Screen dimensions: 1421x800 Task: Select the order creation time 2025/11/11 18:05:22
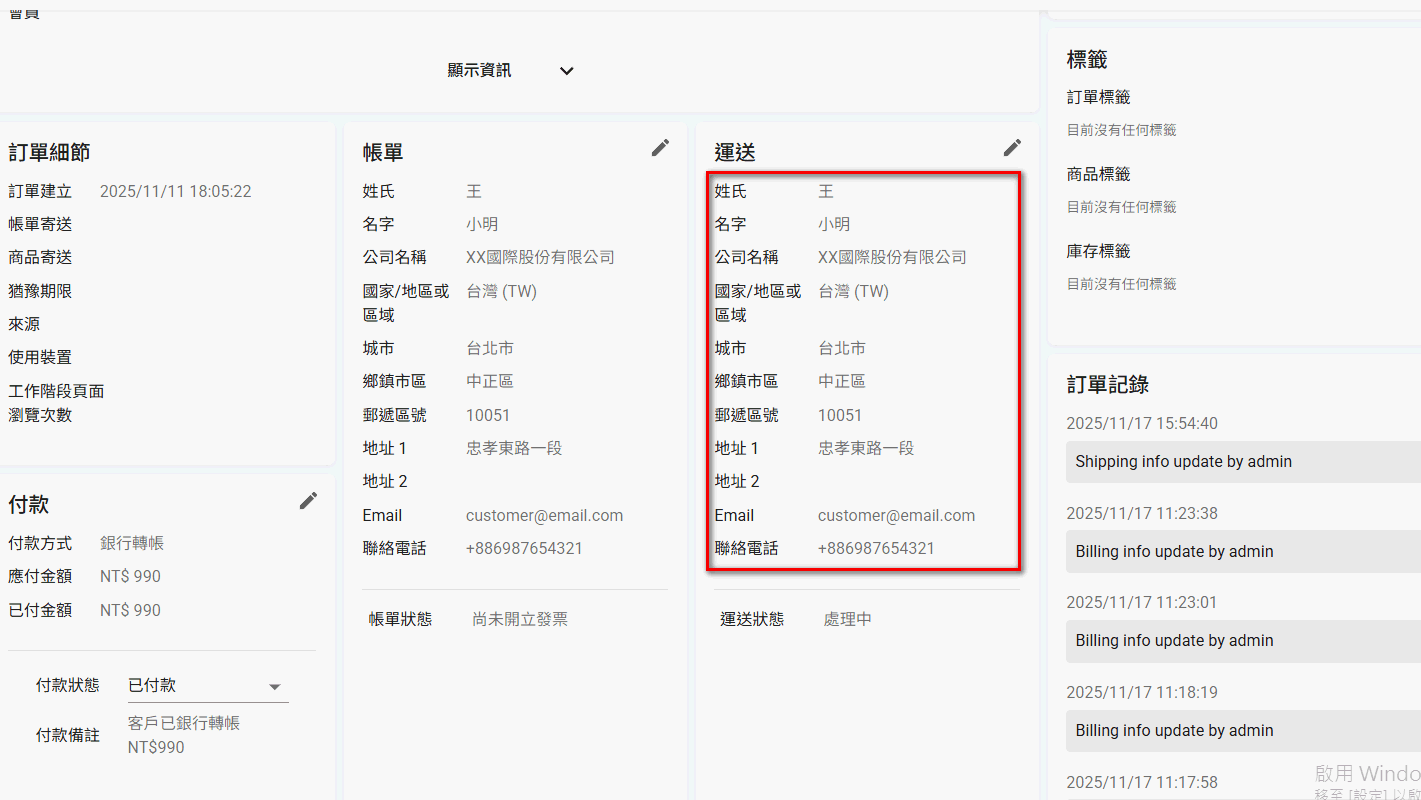[x=175, y=191]
